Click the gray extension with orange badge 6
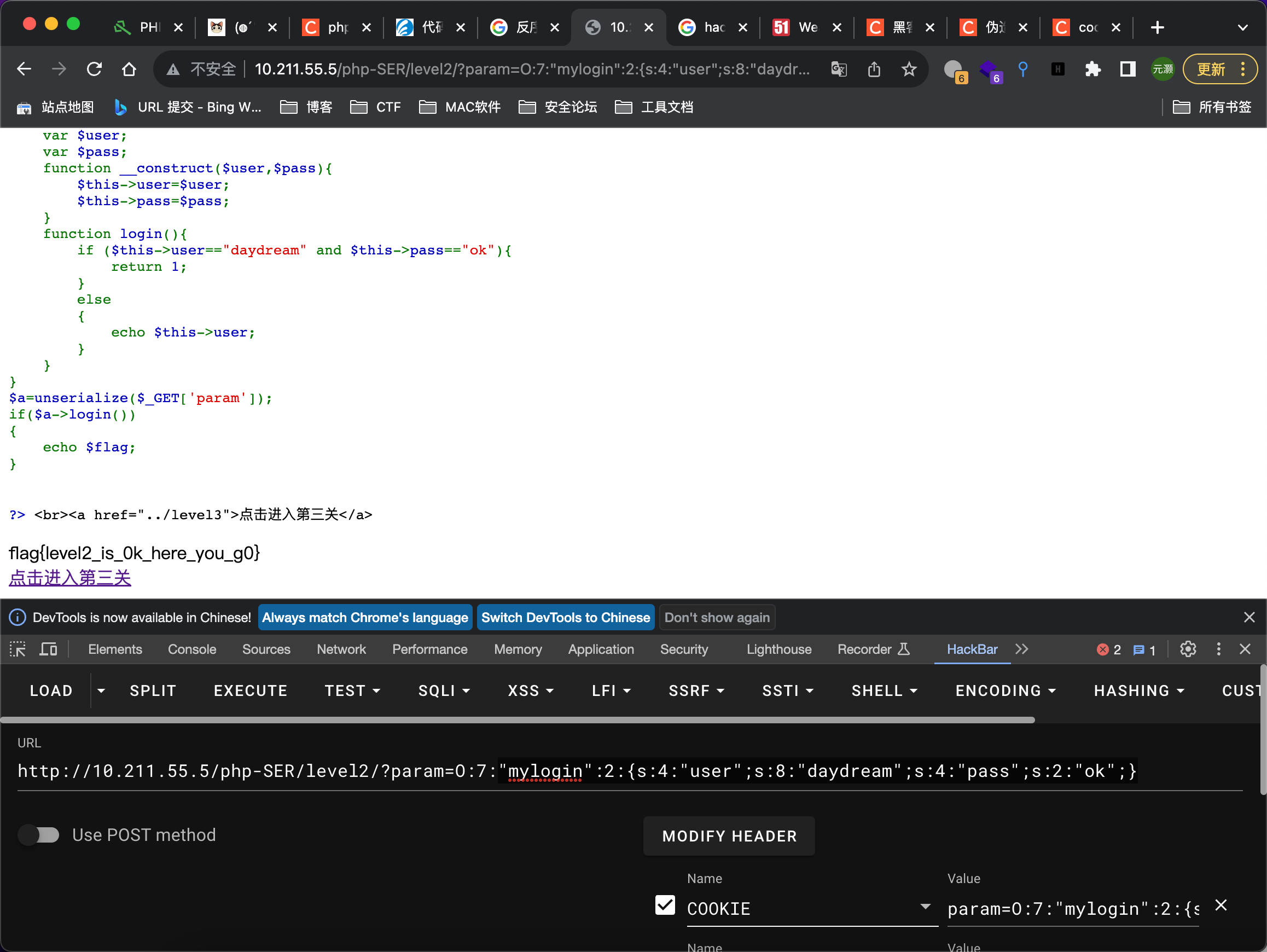 coord(955,71)
